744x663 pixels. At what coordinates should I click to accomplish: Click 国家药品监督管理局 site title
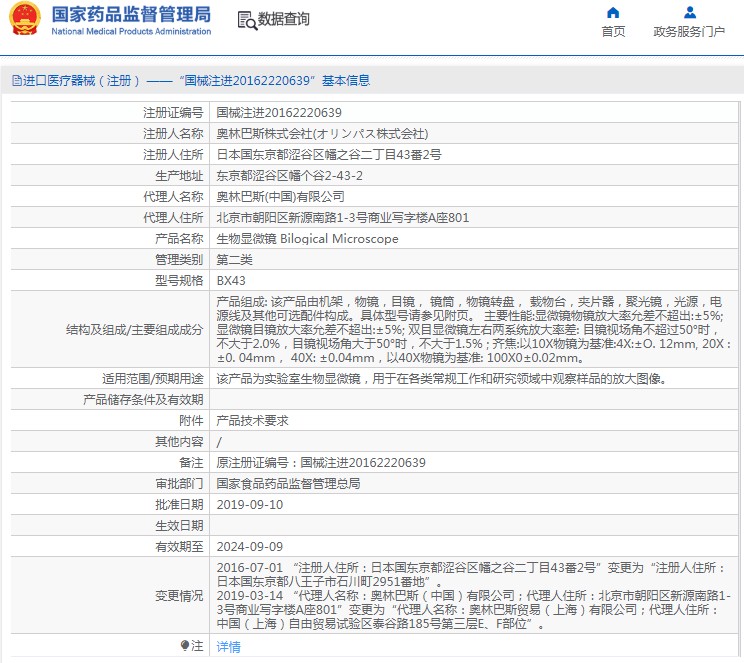(131, 14)
